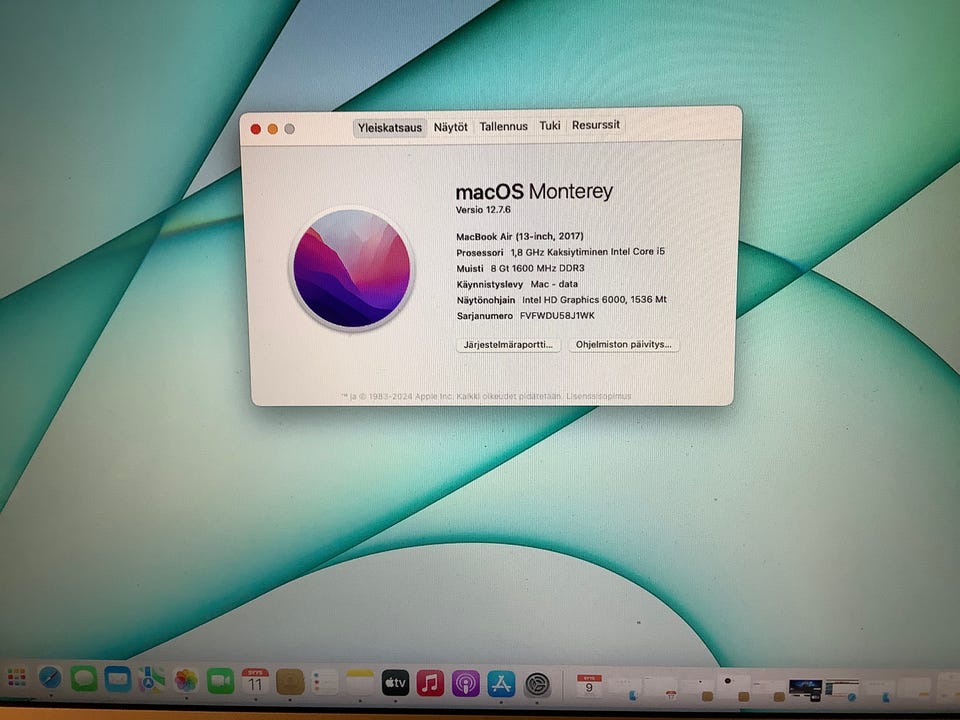
Task: Open the Contacts app in the Dock
Action: coord(290,682)
